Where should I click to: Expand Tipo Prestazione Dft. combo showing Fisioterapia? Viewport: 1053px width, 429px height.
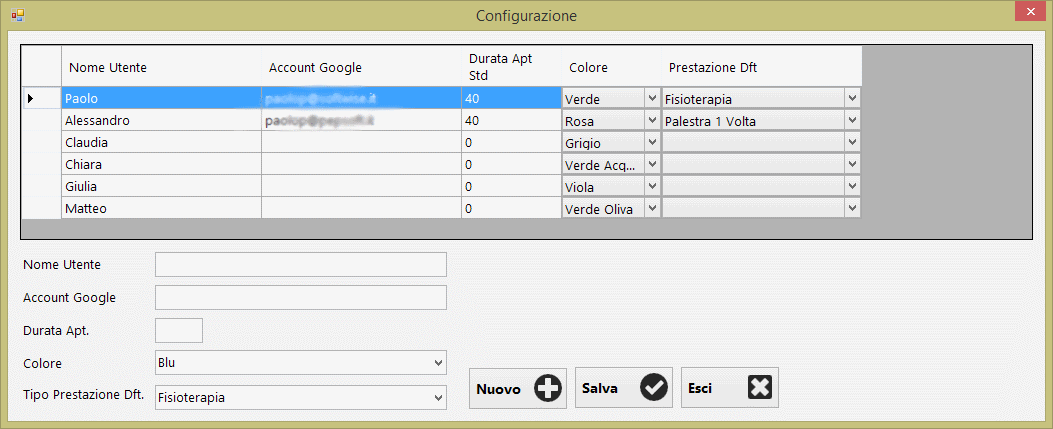tap(436, 397)
